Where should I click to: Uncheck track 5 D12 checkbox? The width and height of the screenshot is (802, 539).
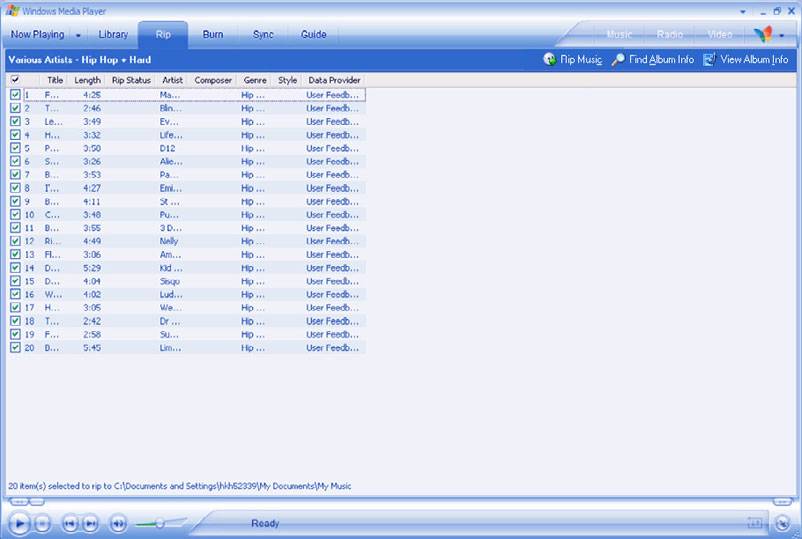click(x=15, y=148)
